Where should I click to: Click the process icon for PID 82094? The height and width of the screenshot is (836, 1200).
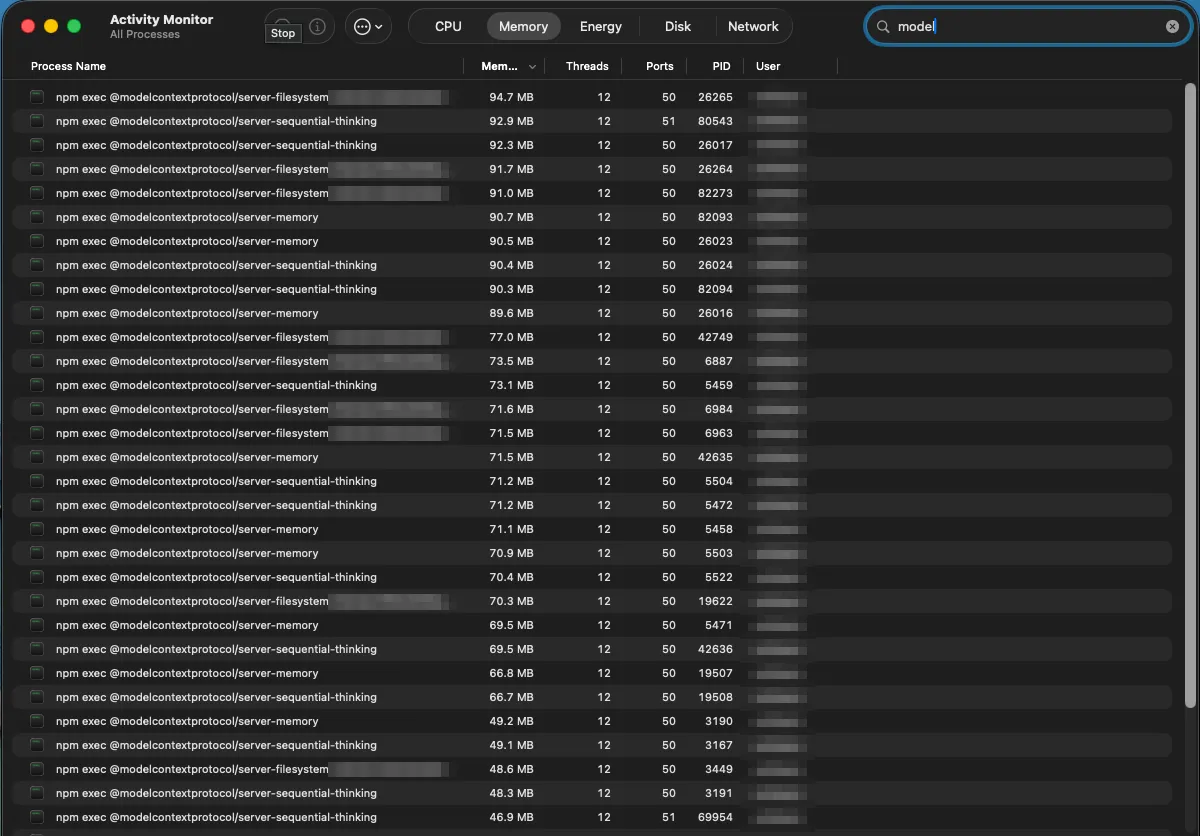pos(37,289)
